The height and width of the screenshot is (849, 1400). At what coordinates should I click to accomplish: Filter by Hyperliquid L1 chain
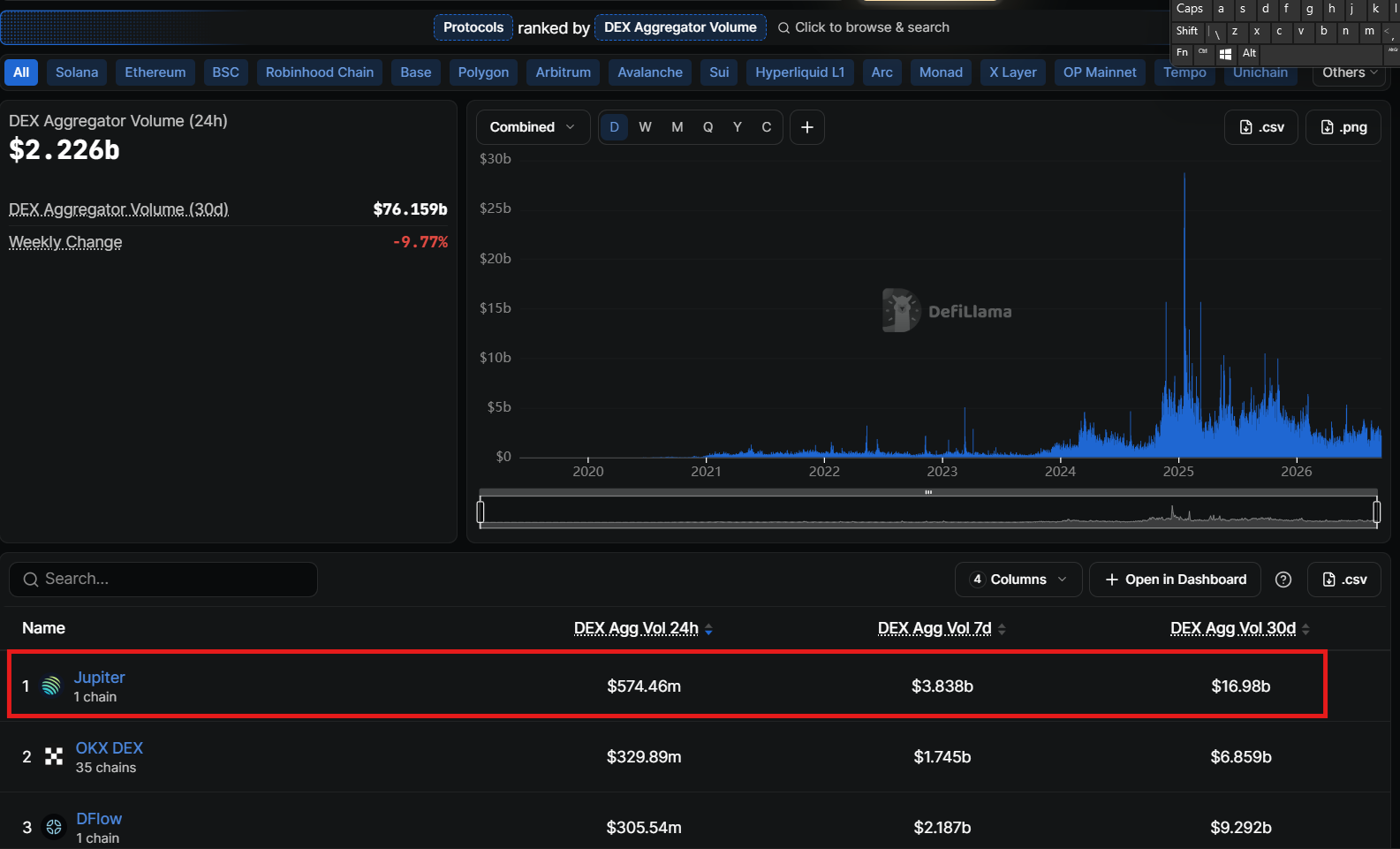click(x=800, y=72)
